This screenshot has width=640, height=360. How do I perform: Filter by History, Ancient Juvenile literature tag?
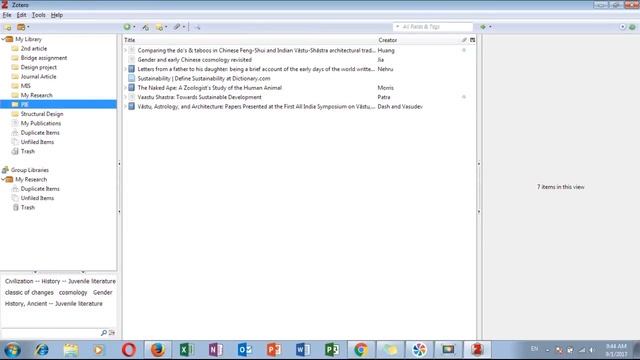click(x=53, y=304)
